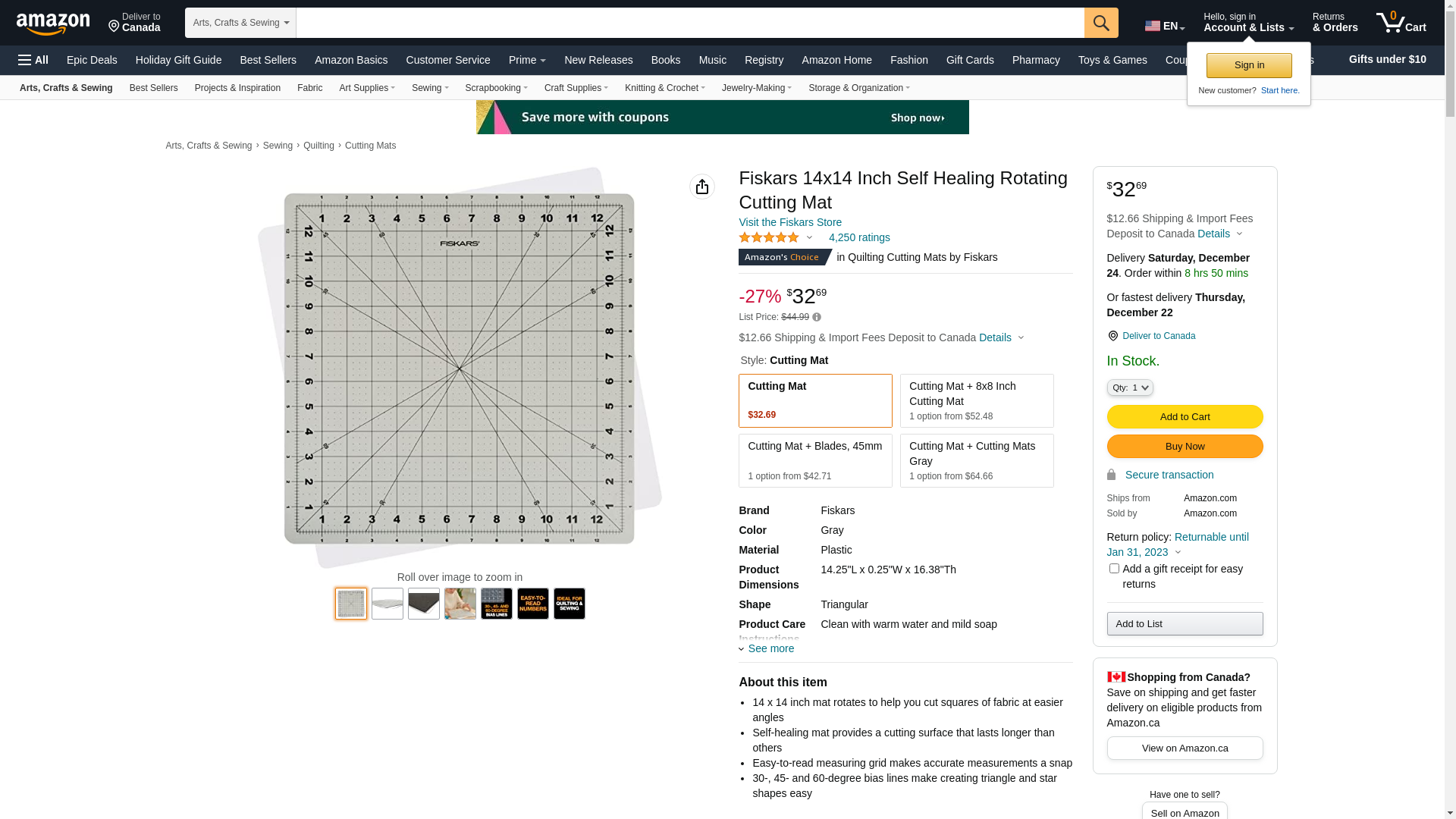
Task: Select Cutting Mat + Blades, 45mm style
Action: [x=815, y=460]
